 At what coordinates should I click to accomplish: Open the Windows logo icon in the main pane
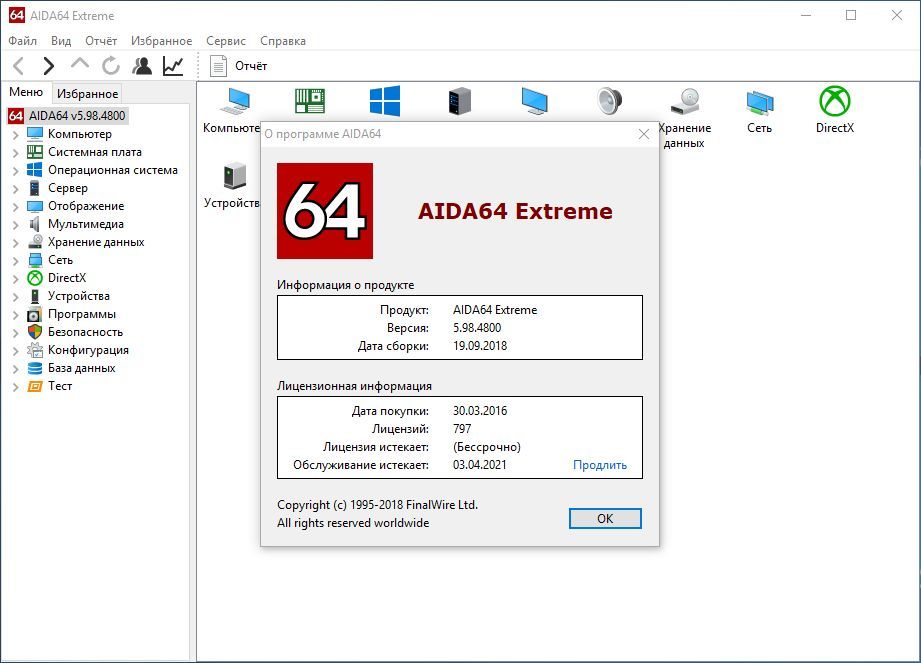coord(385,101)
